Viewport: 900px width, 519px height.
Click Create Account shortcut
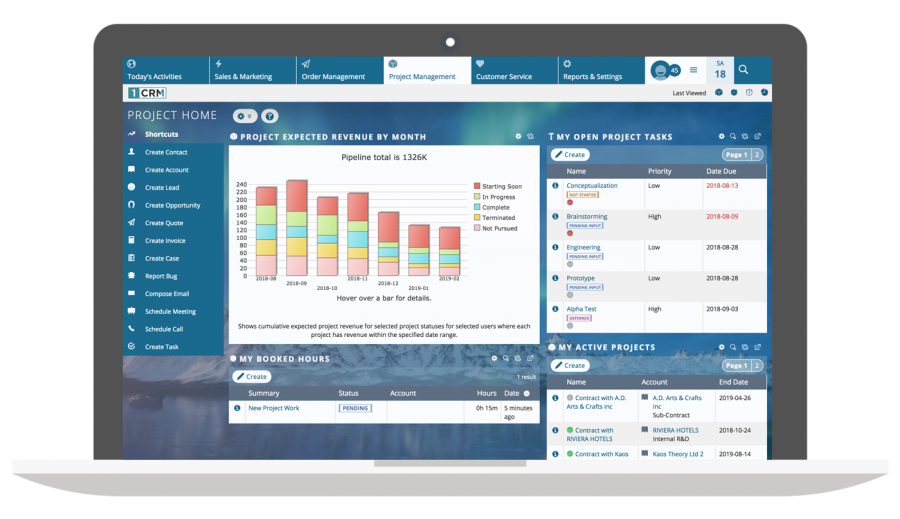[x=166, y=170]
